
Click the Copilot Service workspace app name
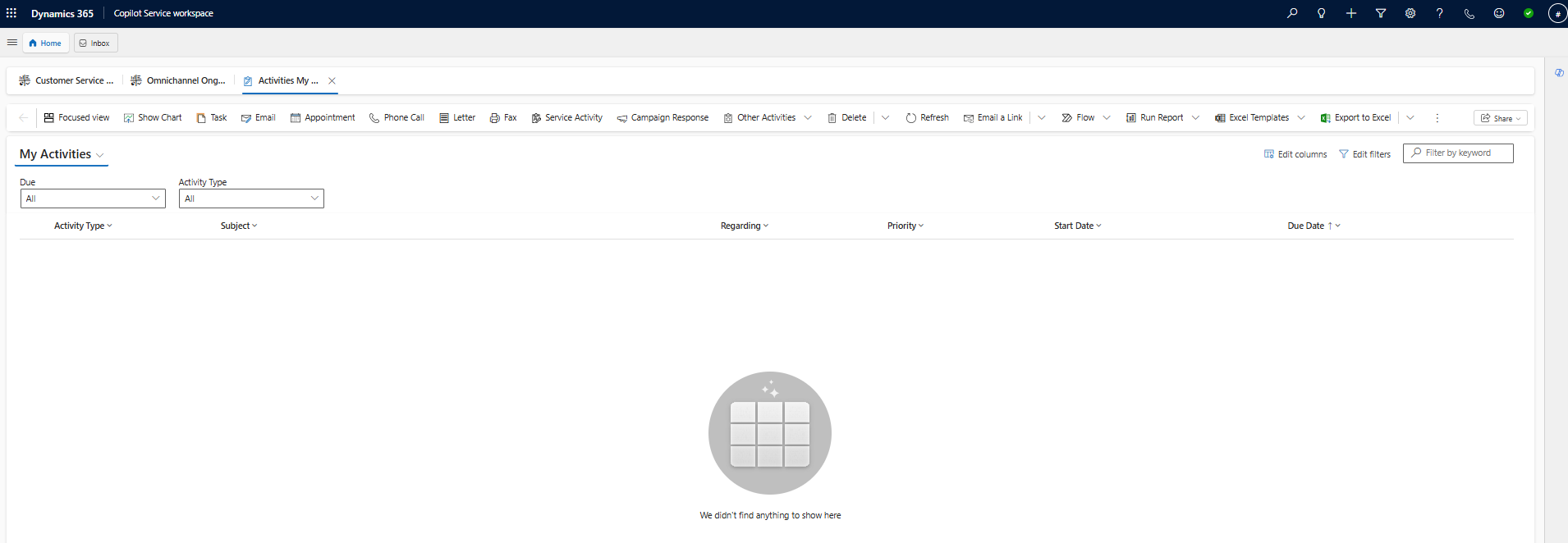pyautogui.click(x=163, y=13)
